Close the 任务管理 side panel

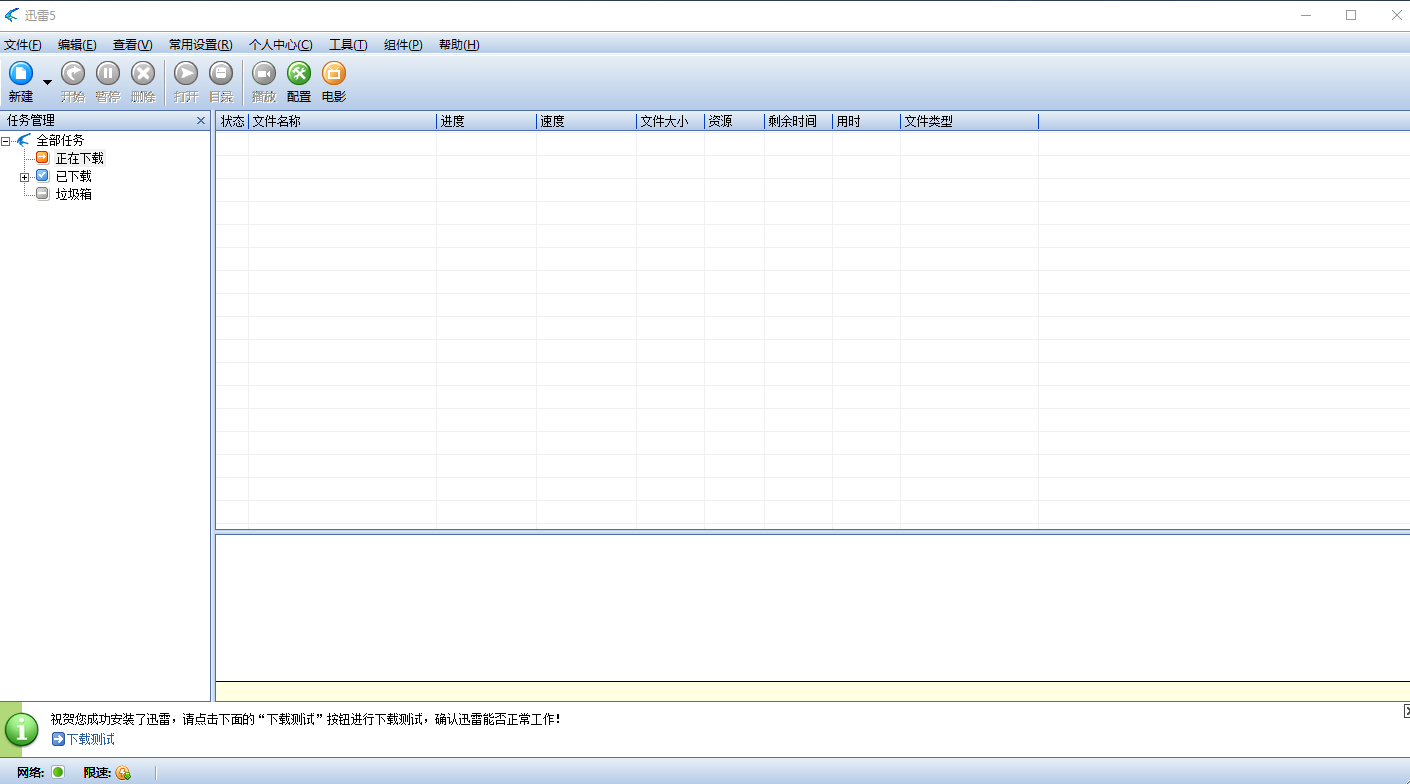[x=201, y=121]
